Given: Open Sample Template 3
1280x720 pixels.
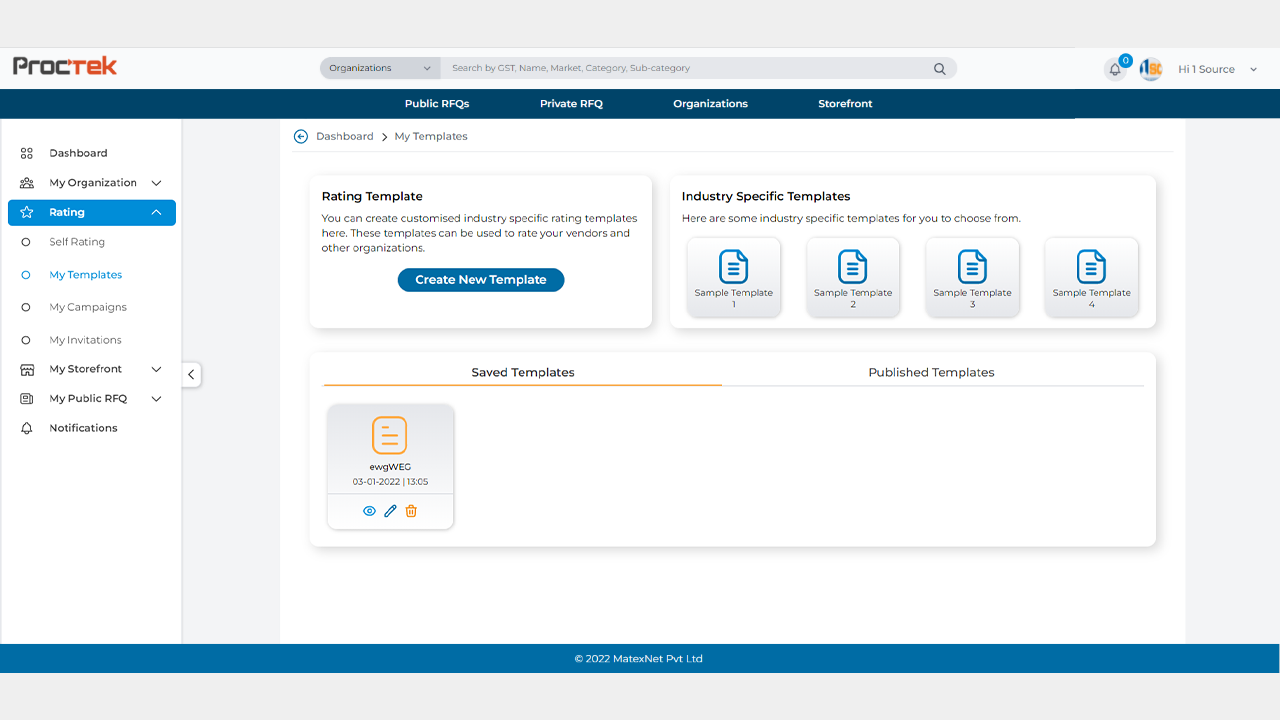Looking at the screenshot, I should [x=972, y=277].
